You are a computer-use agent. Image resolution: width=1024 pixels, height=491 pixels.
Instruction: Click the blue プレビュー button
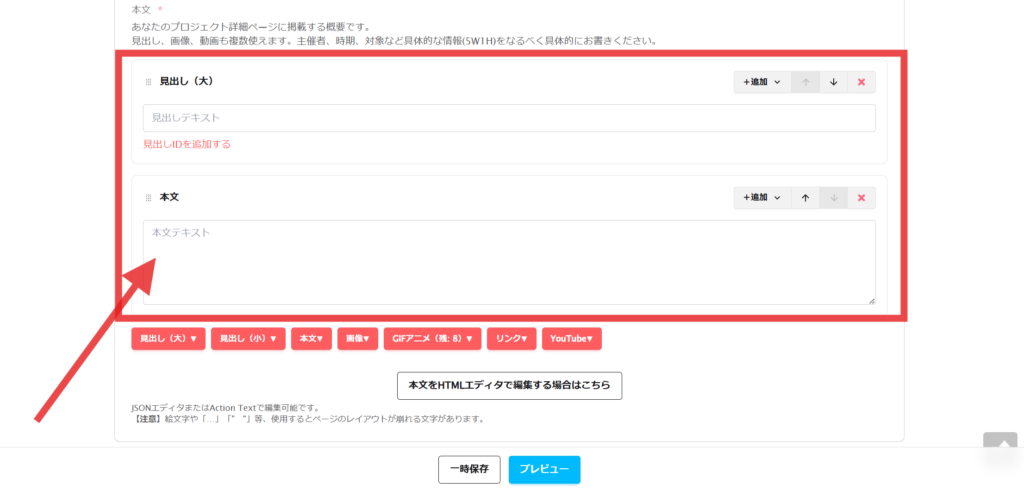click(544, 470)
